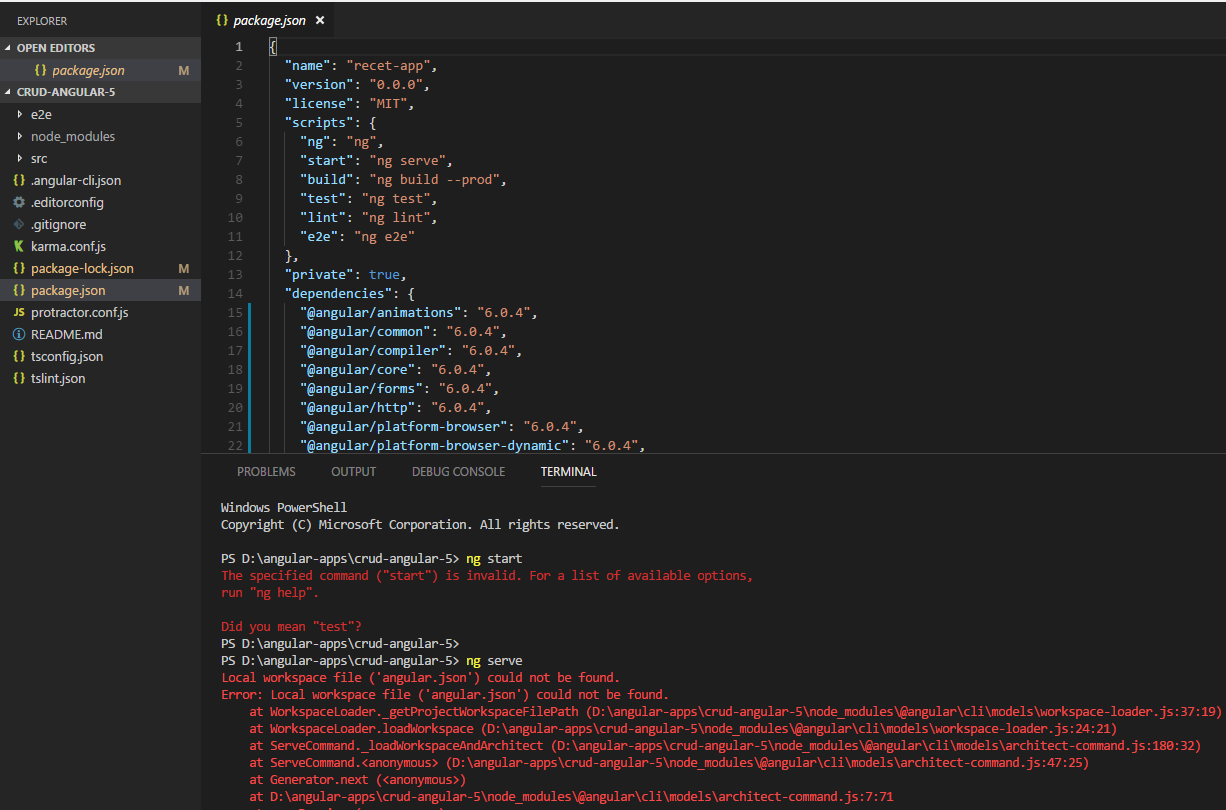Close the package.json editor tab
The height and width of the screenshot is (810, 1226).
click(x=319, y=19)
